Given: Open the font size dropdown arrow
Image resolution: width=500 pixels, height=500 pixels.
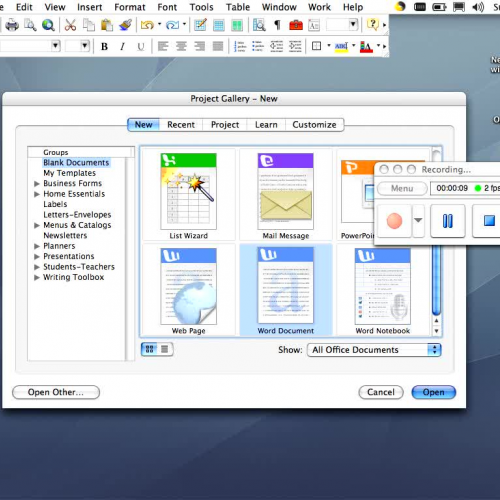Looking at the screenshot, I should coord(85,46).
